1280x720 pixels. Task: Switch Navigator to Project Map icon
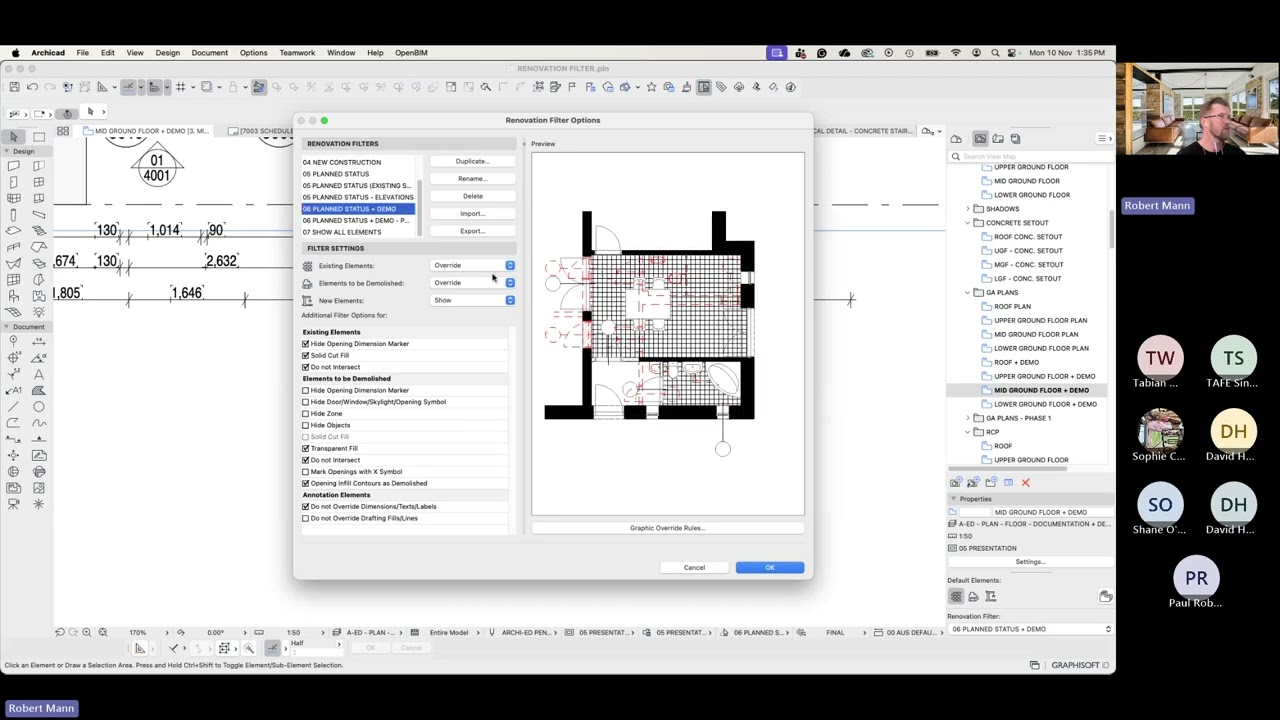[956, 139]
